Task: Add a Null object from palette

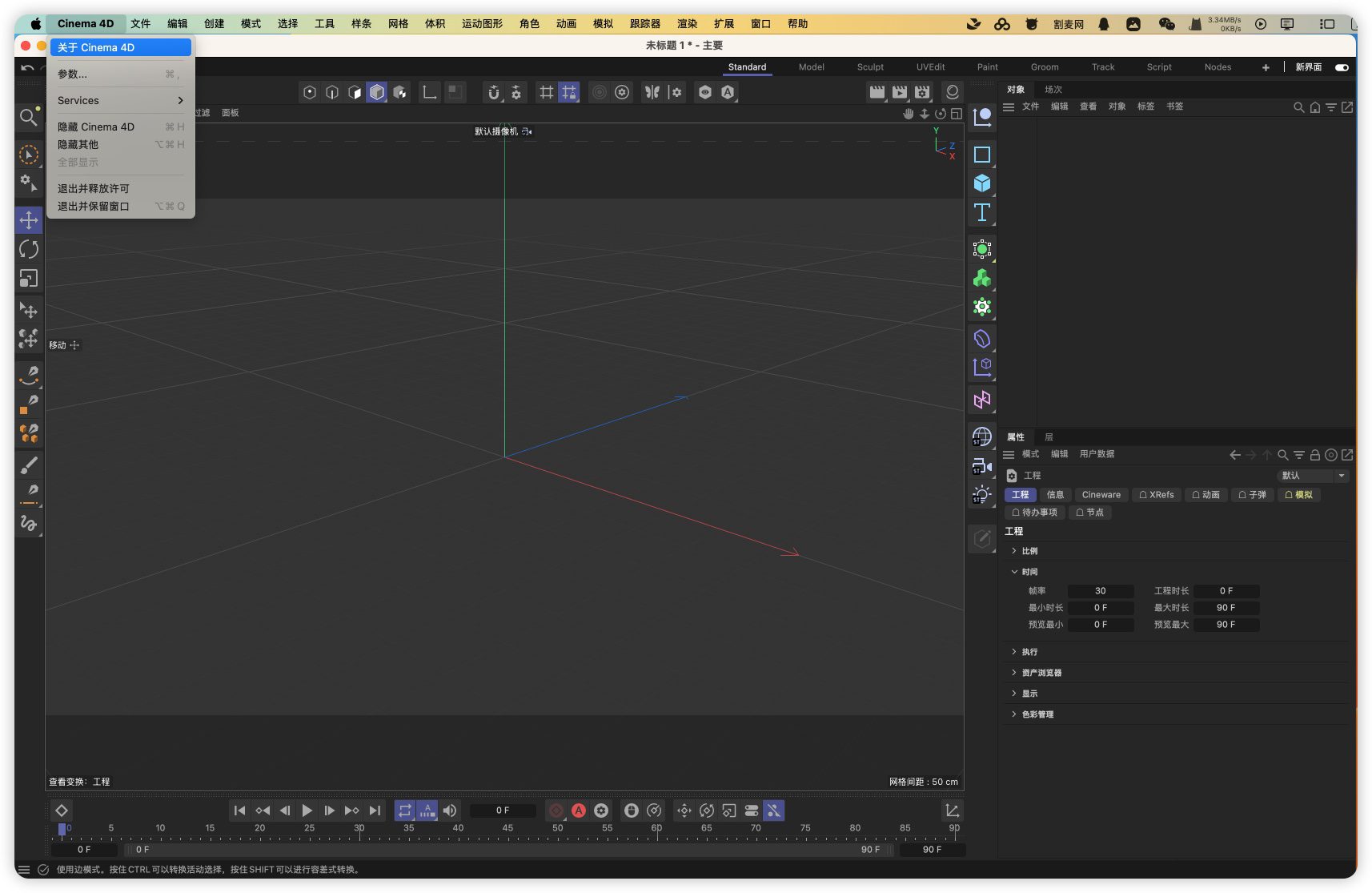Action: point(982,118)
